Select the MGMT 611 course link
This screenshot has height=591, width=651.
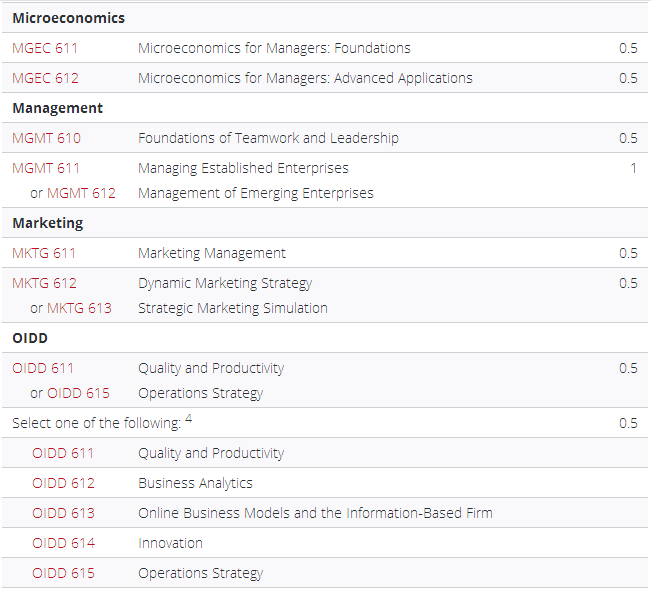(x=46, y=168)
